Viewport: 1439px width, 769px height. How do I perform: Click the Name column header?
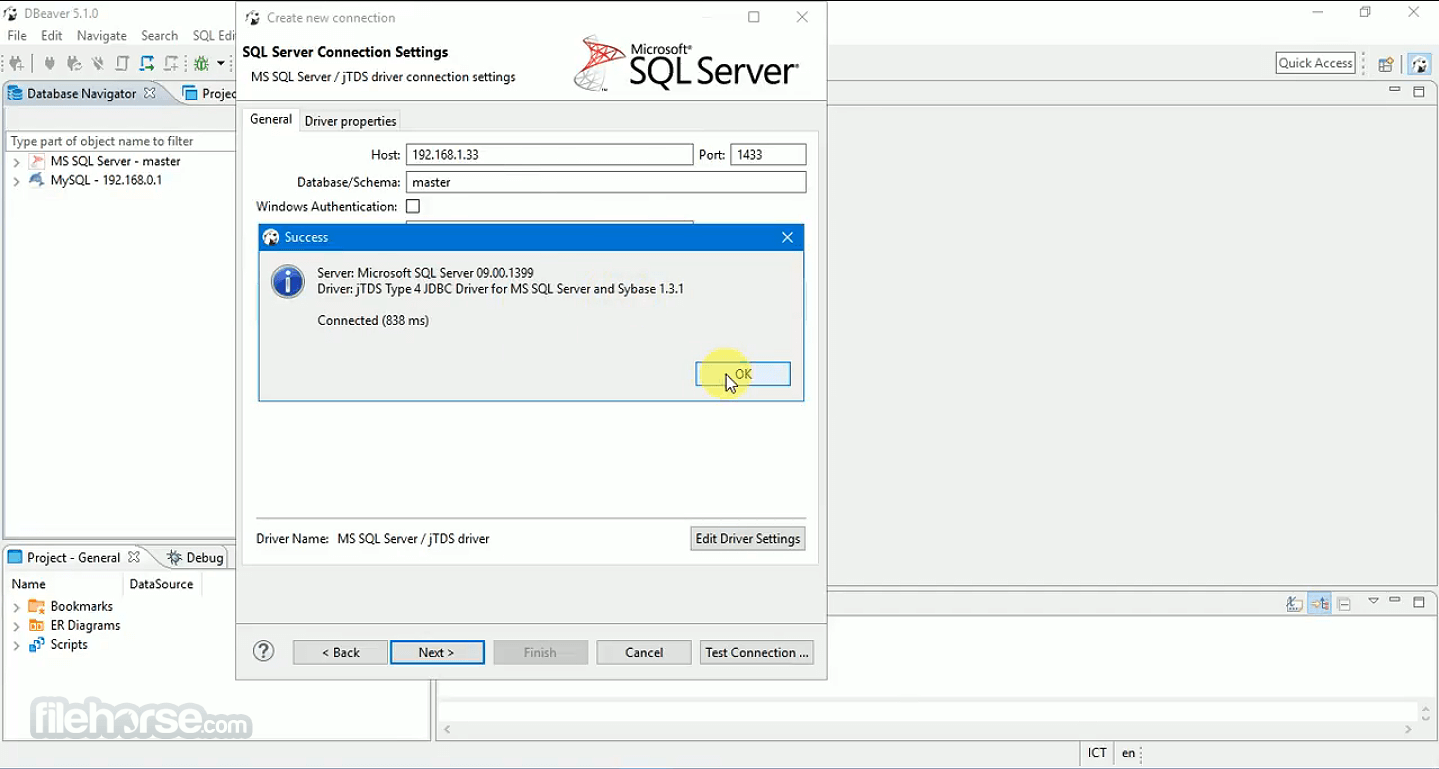64,584
